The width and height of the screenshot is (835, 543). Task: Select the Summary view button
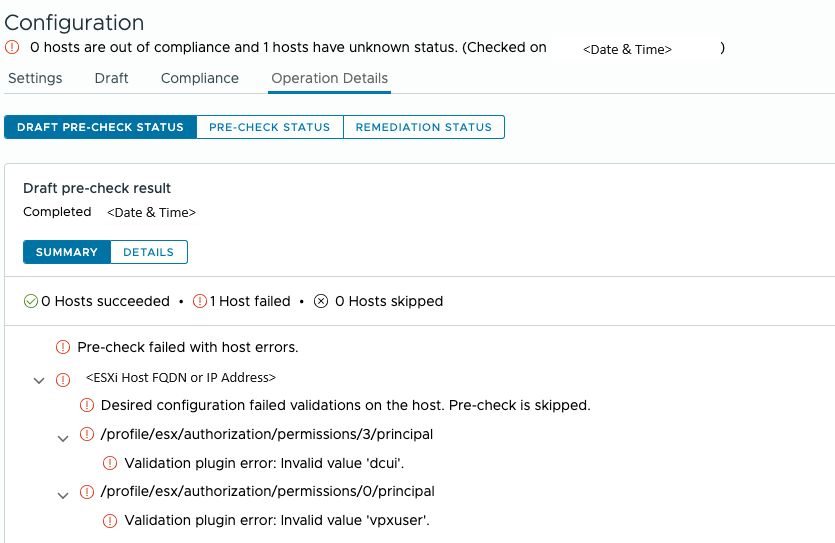click(67, 252)
